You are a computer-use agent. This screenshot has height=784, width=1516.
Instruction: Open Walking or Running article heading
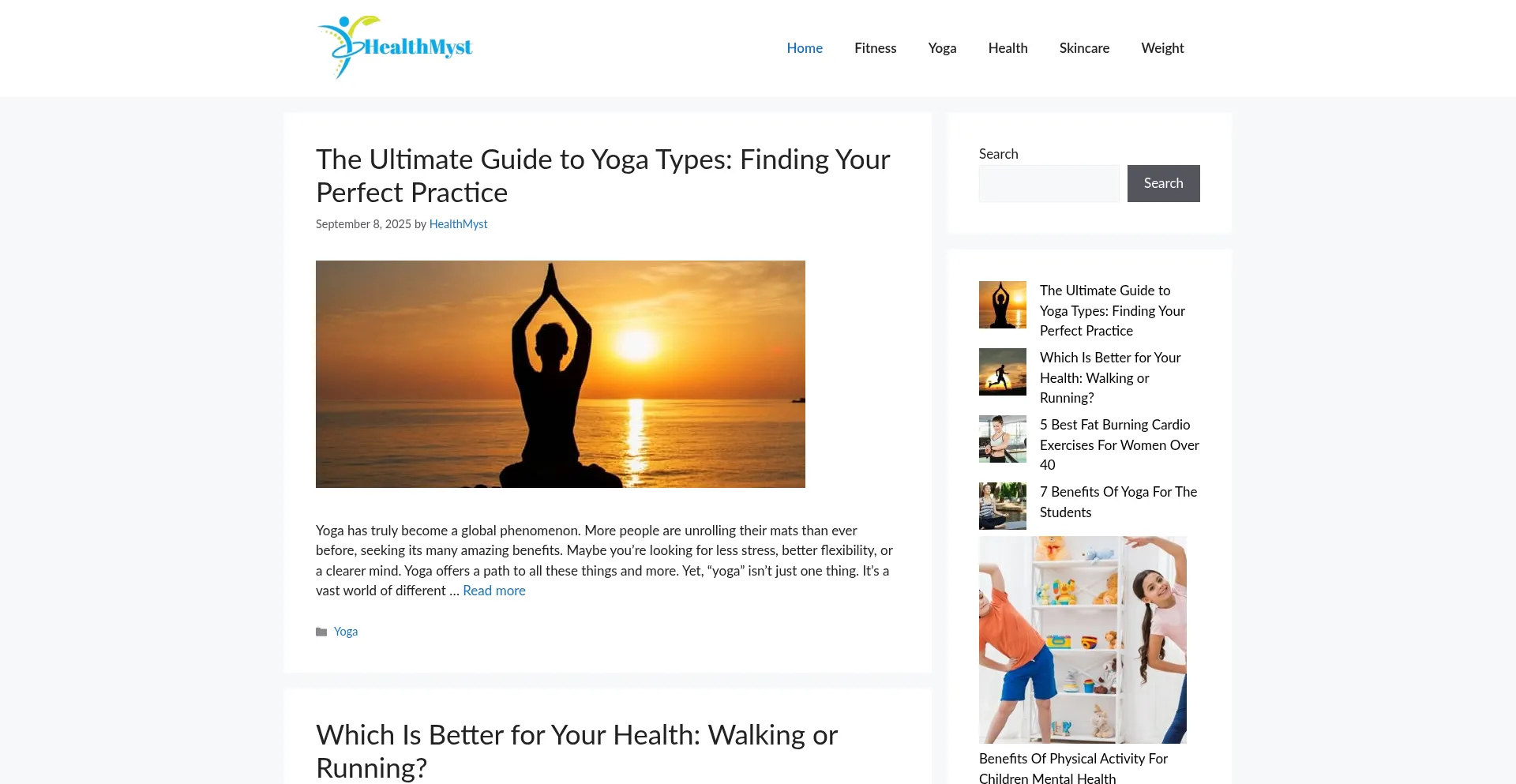(x=576, y=751)
